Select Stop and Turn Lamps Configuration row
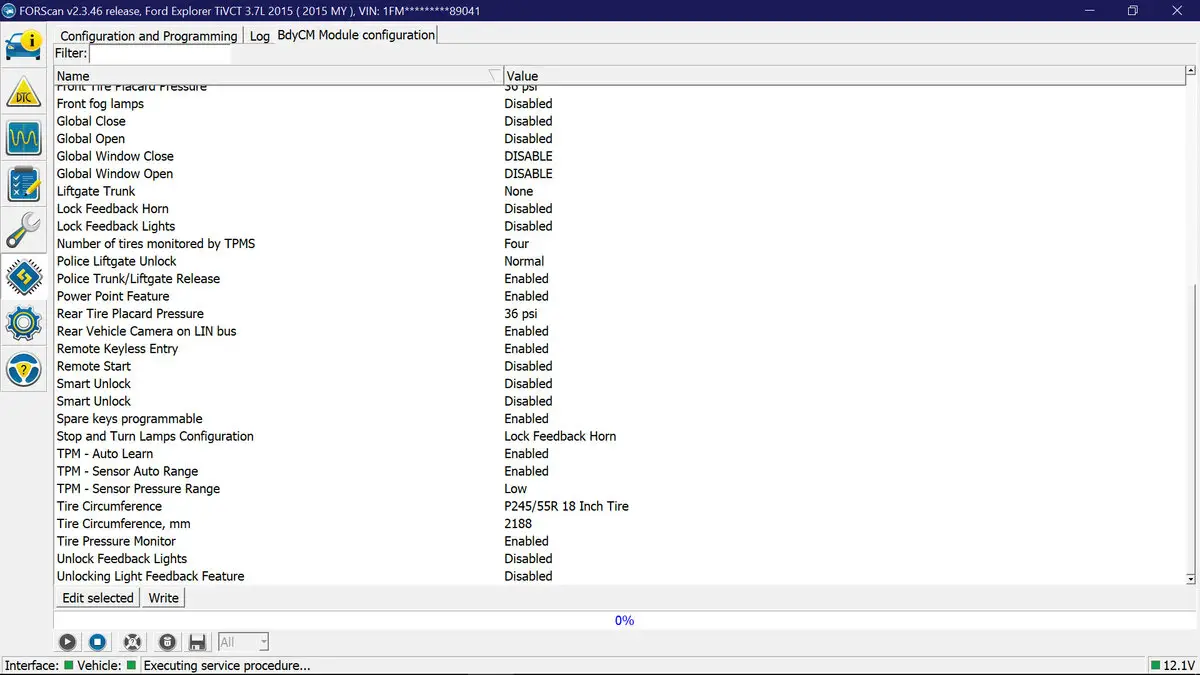 tap(618, 436)
